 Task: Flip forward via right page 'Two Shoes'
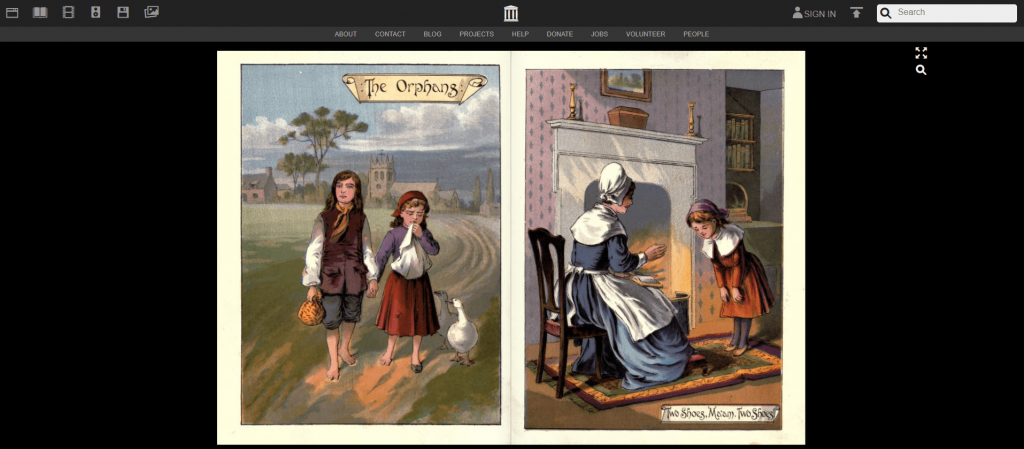coord(654,248)
